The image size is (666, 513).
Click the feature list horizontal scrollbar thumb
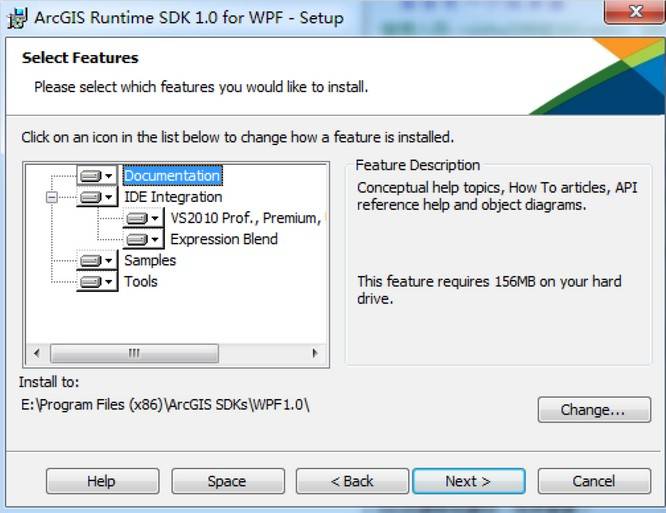click(134, 353)
